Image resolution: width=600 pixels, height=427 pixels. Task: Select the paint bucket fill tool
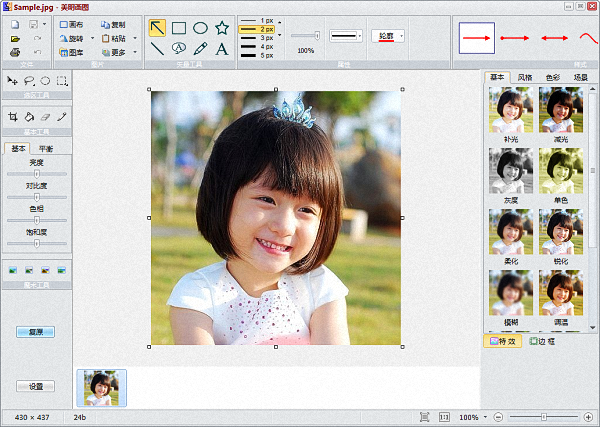(29, 117)
